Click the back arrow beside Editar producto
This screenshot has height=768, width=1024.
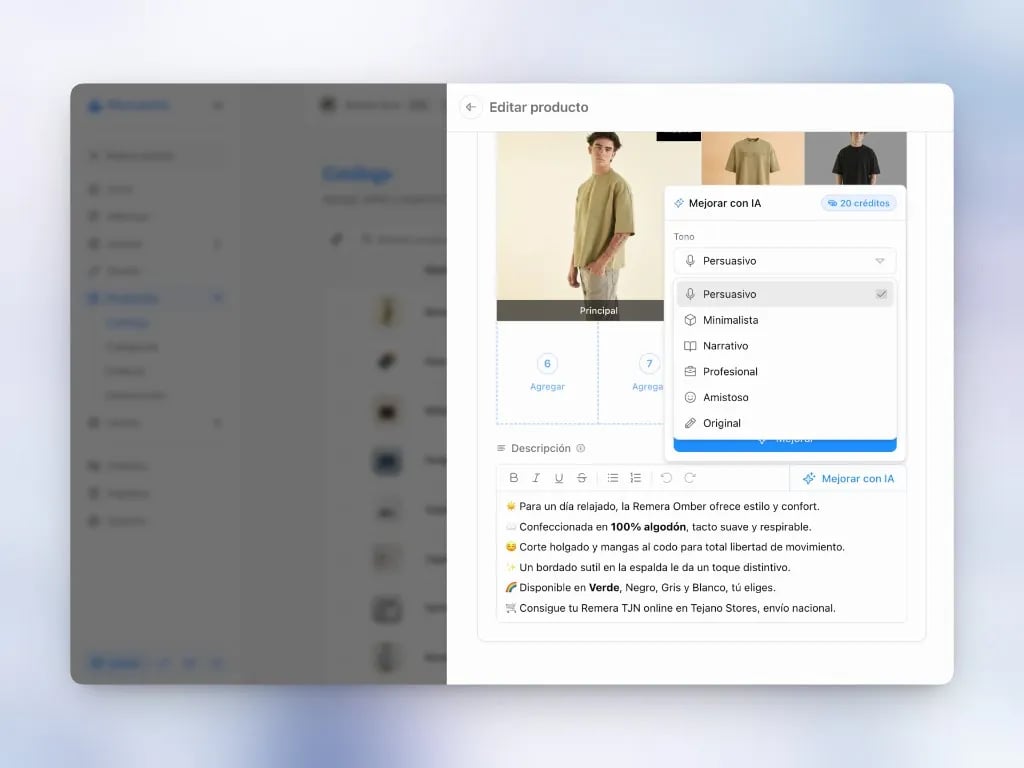[470, 107]
